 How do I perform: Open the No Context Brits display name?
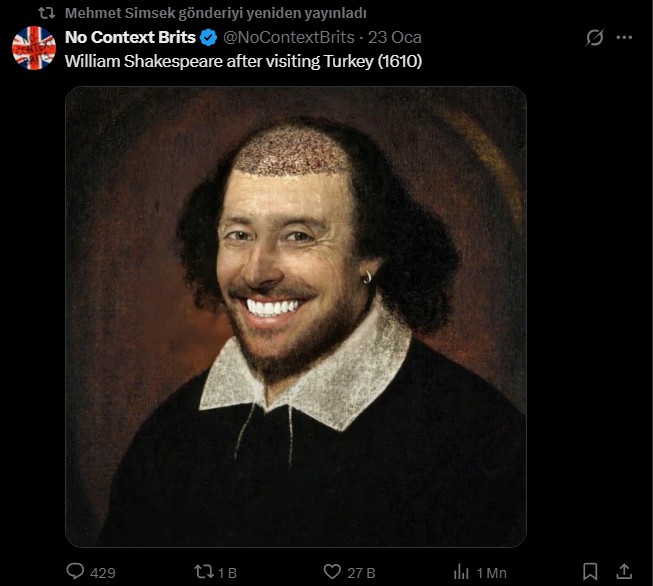click(x=130, y=38)
